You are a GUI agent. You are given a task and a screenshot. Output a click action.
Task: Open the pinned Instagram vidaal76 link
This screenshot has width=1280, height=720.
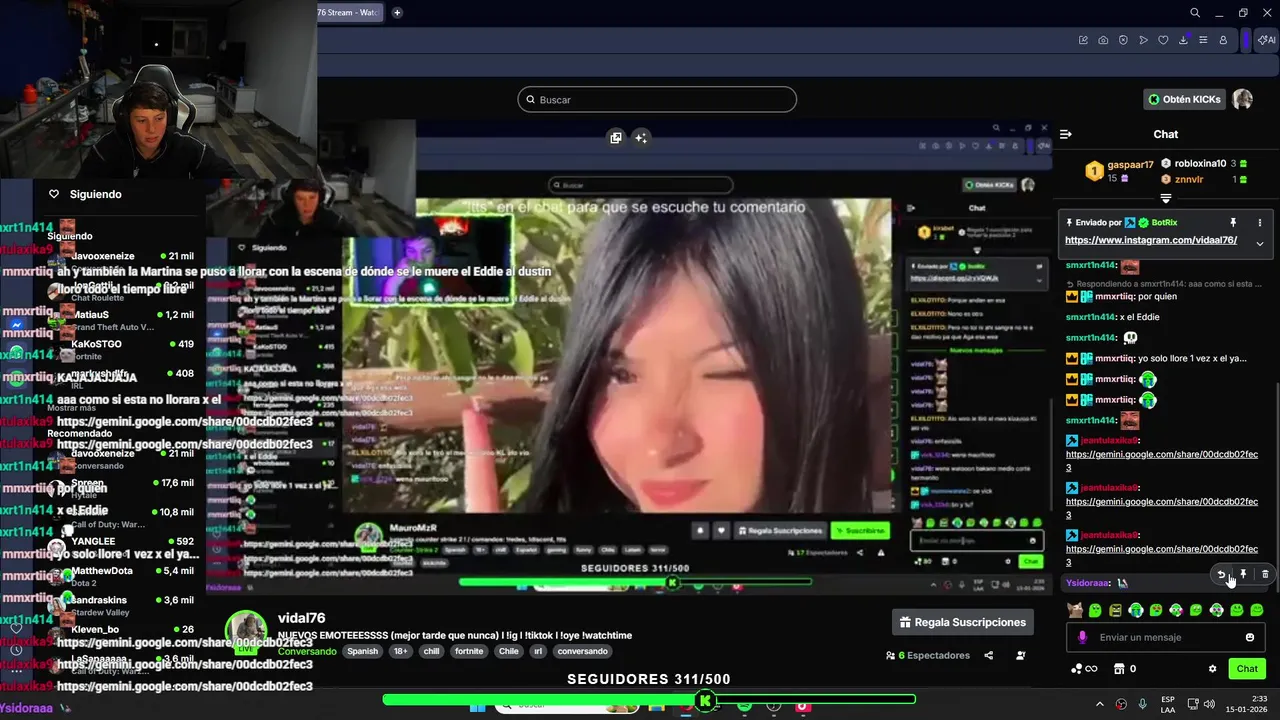tap(1151, 240)
